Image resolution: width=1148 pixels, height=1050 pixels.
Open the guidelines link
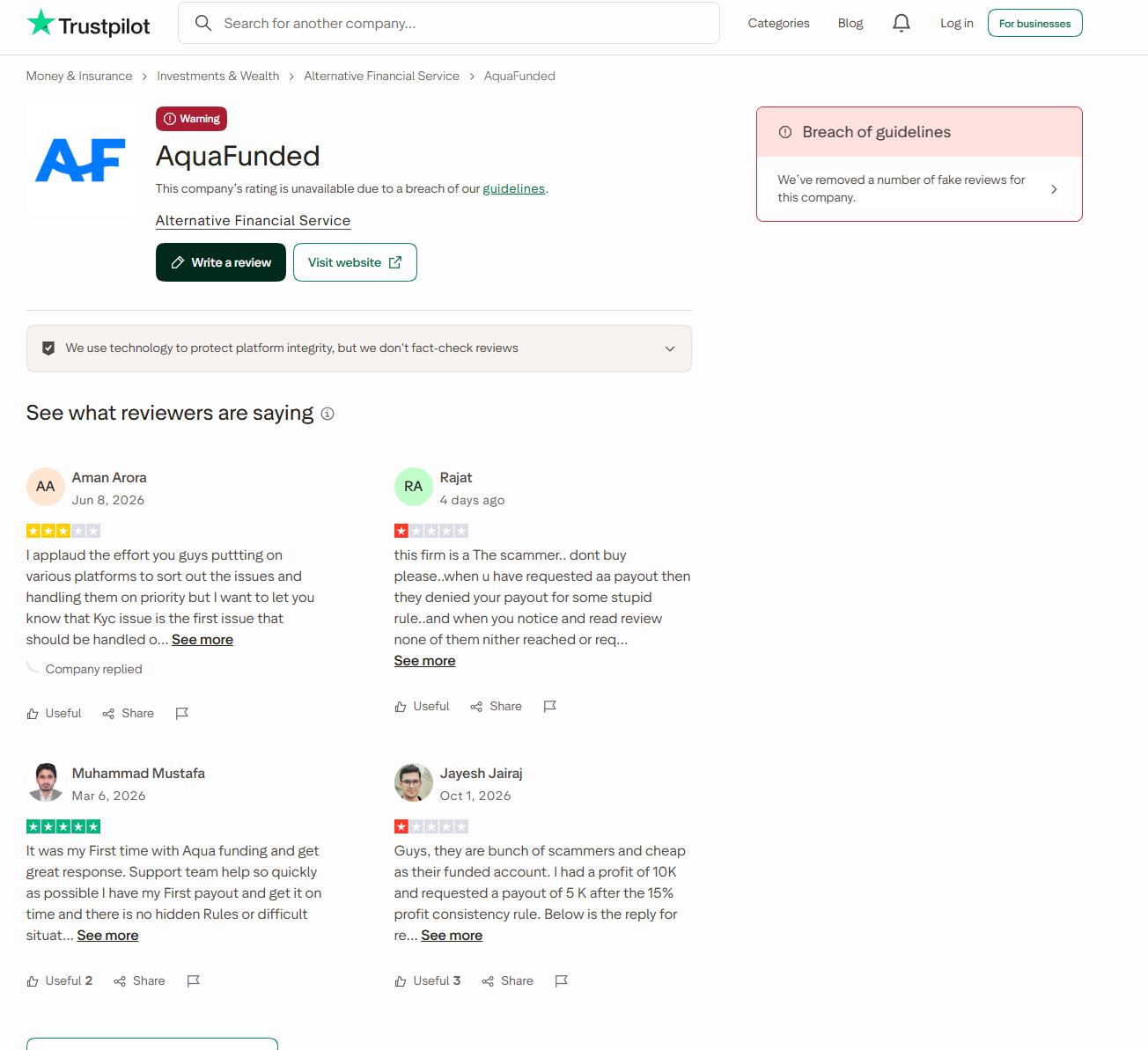(x=514, y=188)
